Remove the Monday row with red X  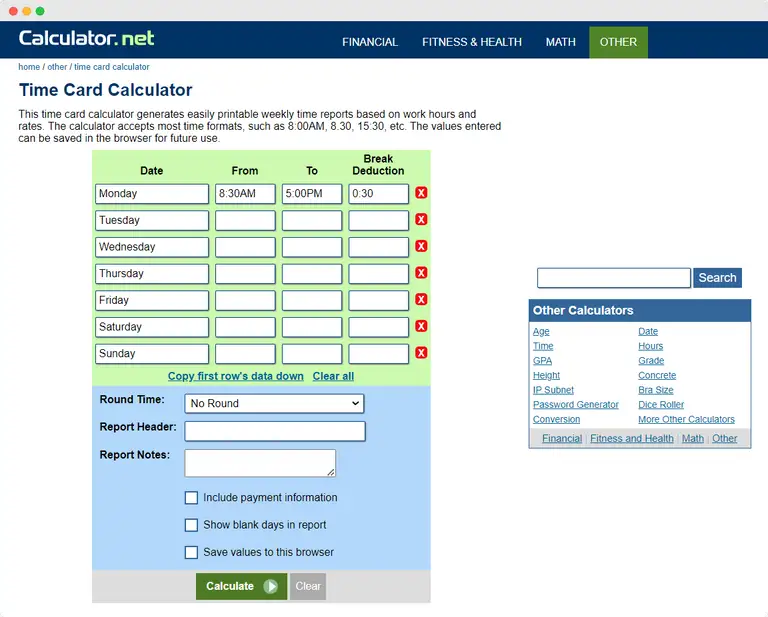[x=421, y=193]
